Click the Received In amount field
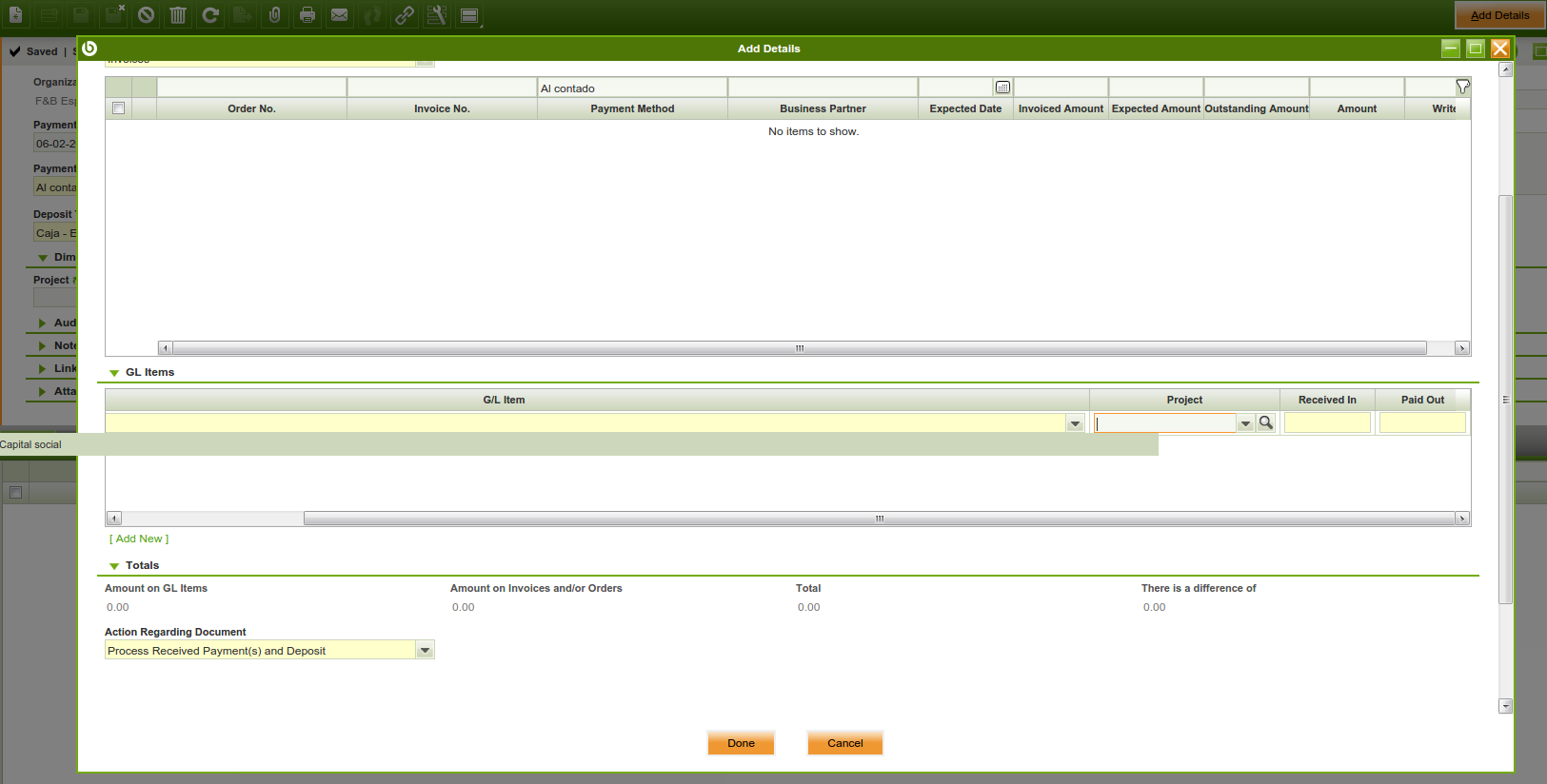Viewport: 1547px width, 784px height. (1327, 422)
